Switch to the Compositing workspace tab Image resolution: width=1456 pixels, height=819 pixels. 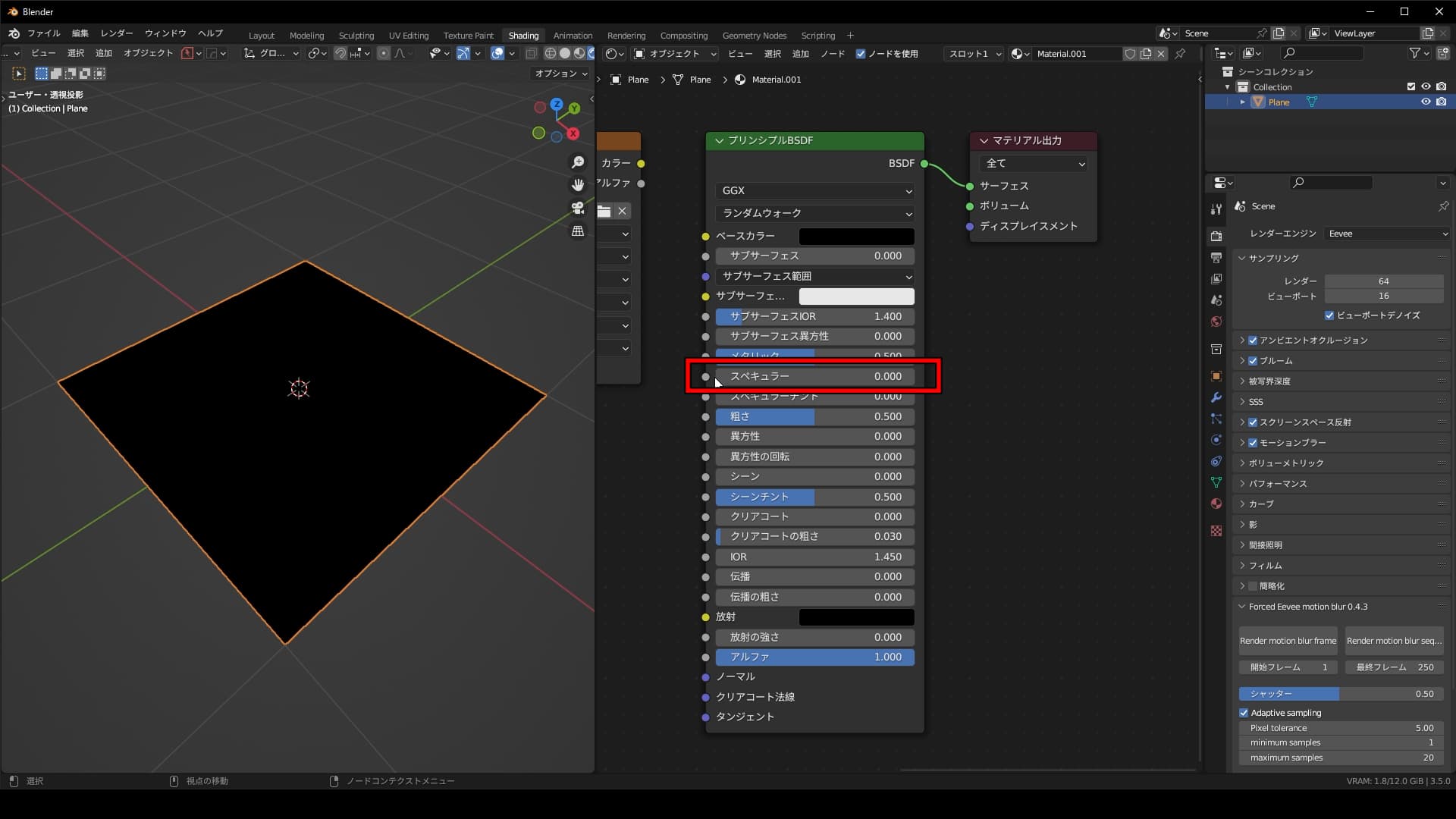tap(682, 35)
